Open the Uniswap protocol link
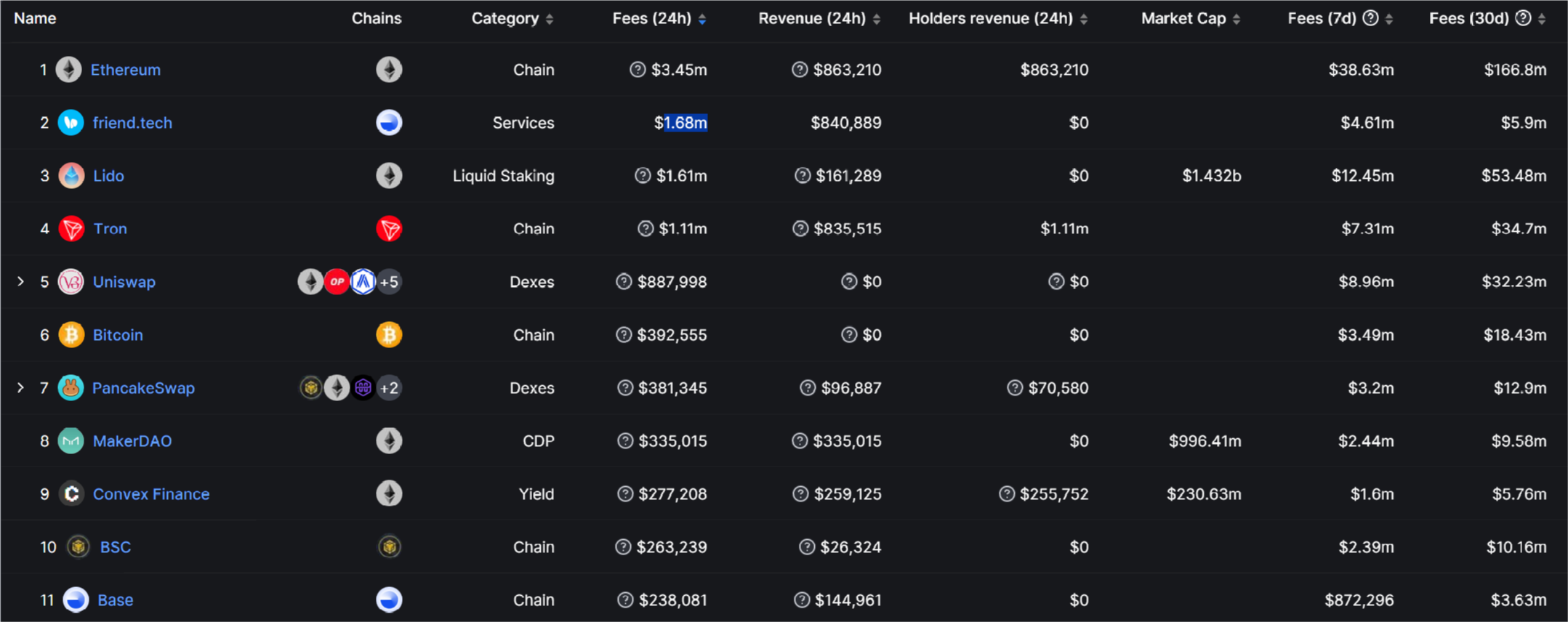The width and height of the screenshot is (1568, 622). click(x=124, y=282)
